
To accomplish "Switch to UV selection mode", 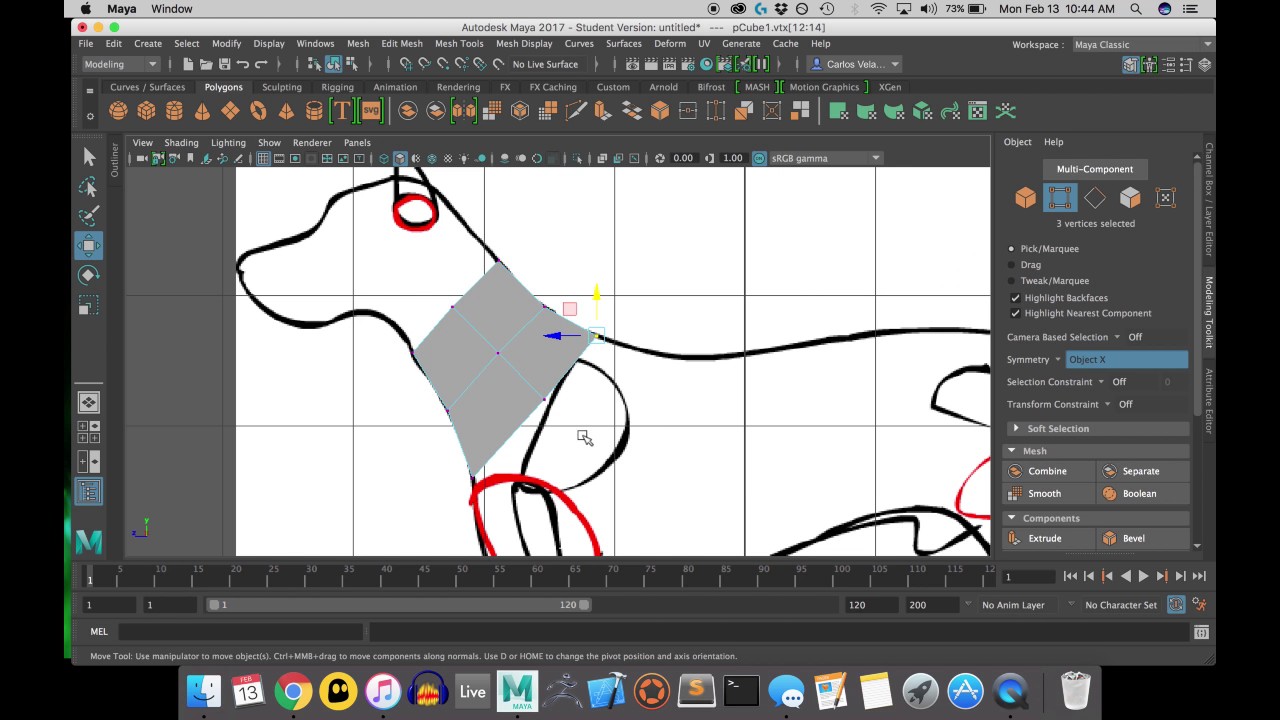I will click(x=1165, y=198).
